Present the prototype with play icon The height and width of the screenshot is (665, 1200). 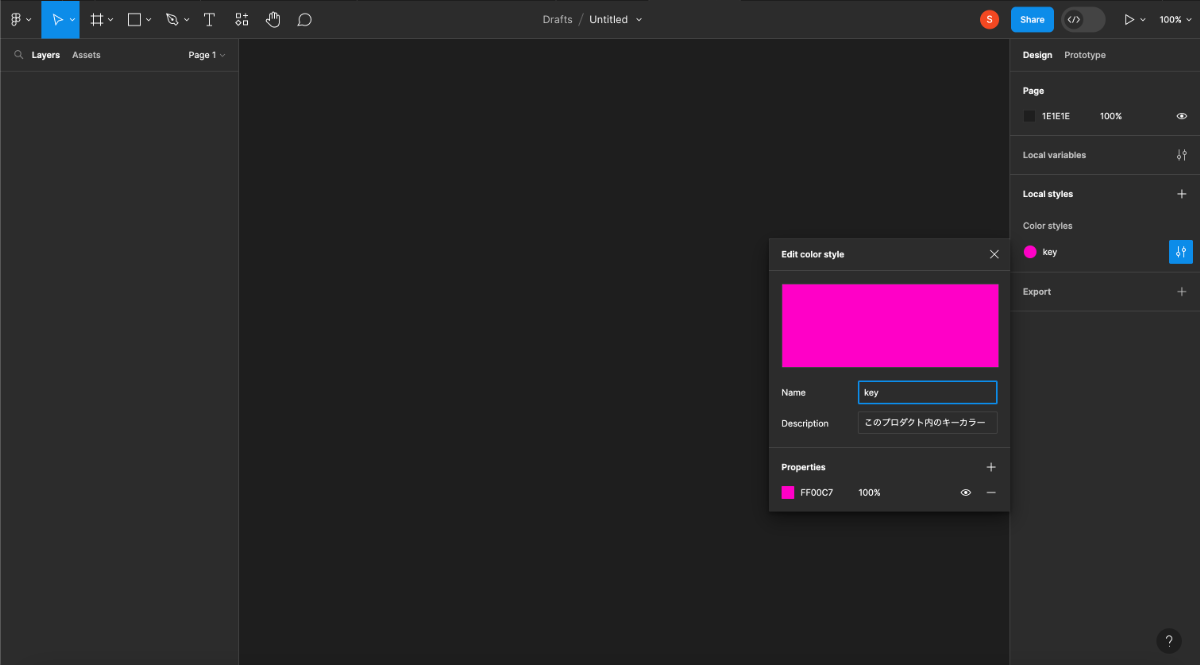point(1130,19)
